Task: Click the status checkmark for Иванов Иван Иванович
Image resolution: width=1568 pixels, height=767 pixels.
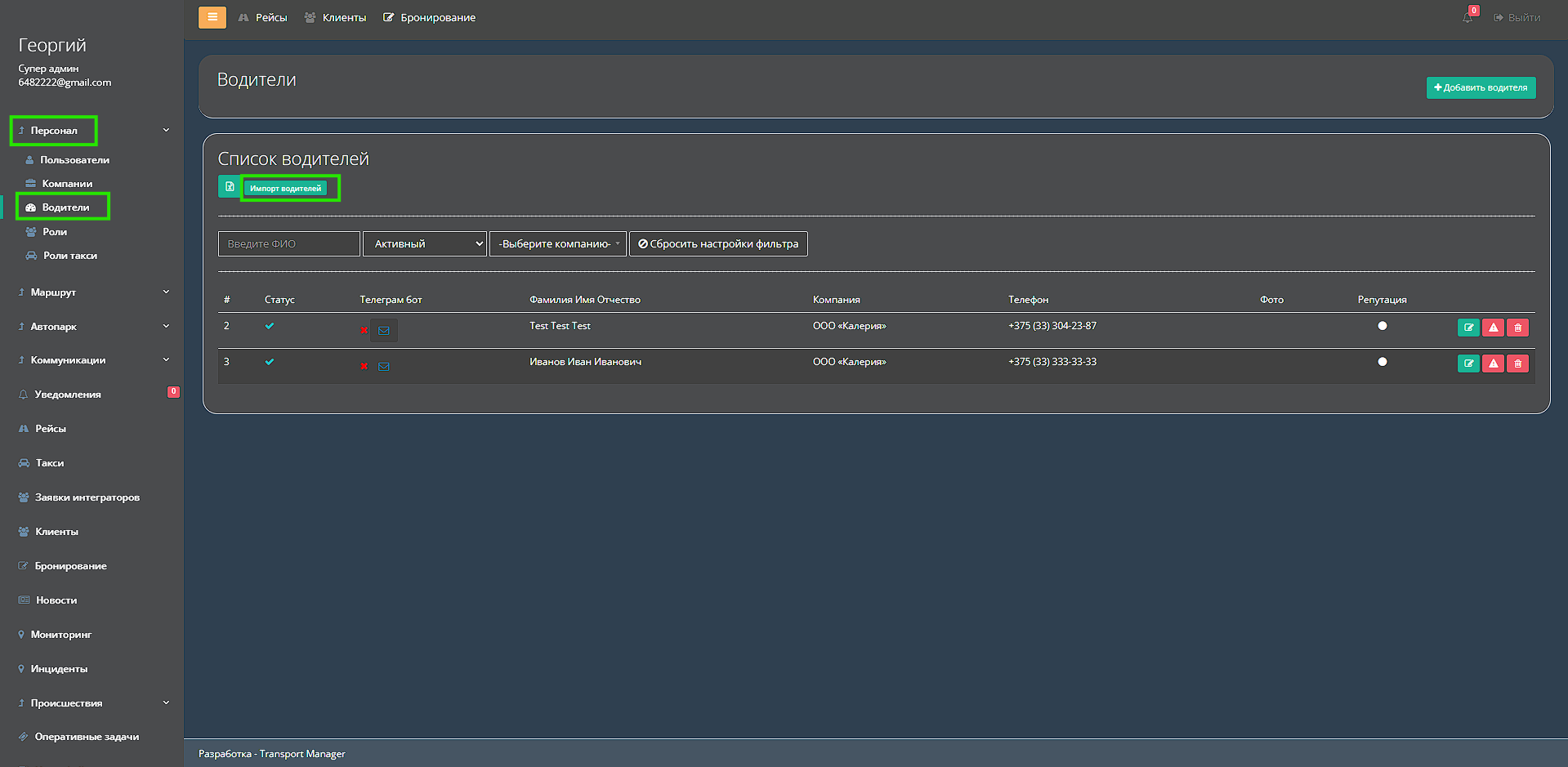Action: [x=270, y=362]
